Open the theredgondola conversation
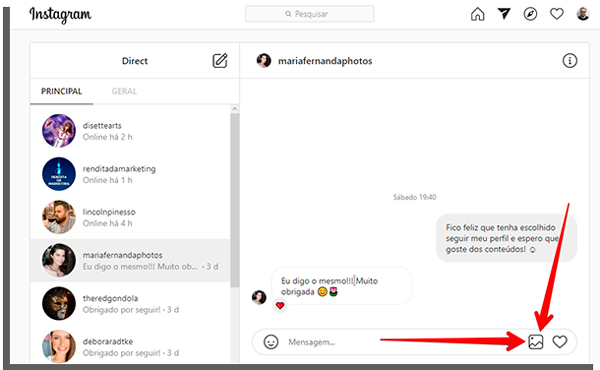Screen dimensions: 600x370 pos(130,304)
